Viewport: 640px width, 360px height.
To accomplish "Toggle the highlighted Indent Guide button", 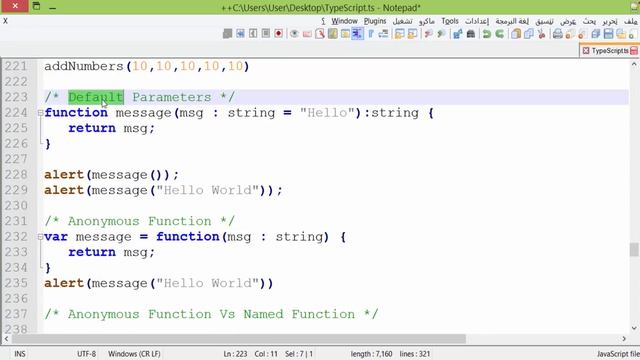I will click(358, 34).
